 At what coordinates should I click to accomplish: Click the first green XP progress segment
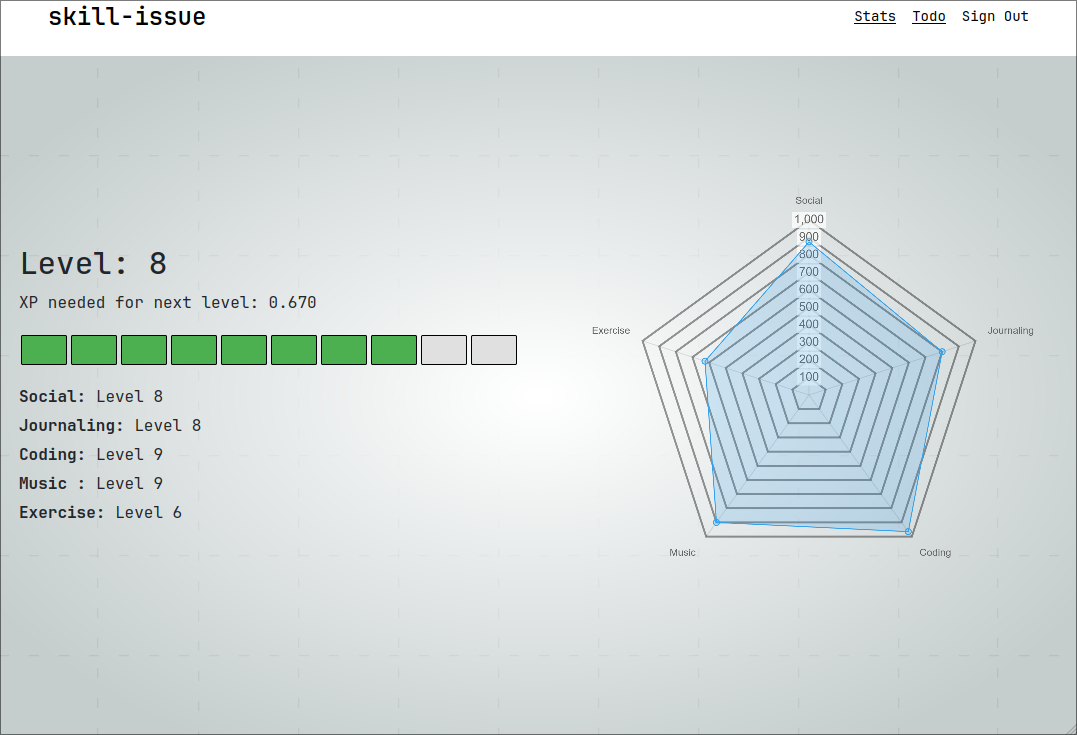tap(44, 350)
